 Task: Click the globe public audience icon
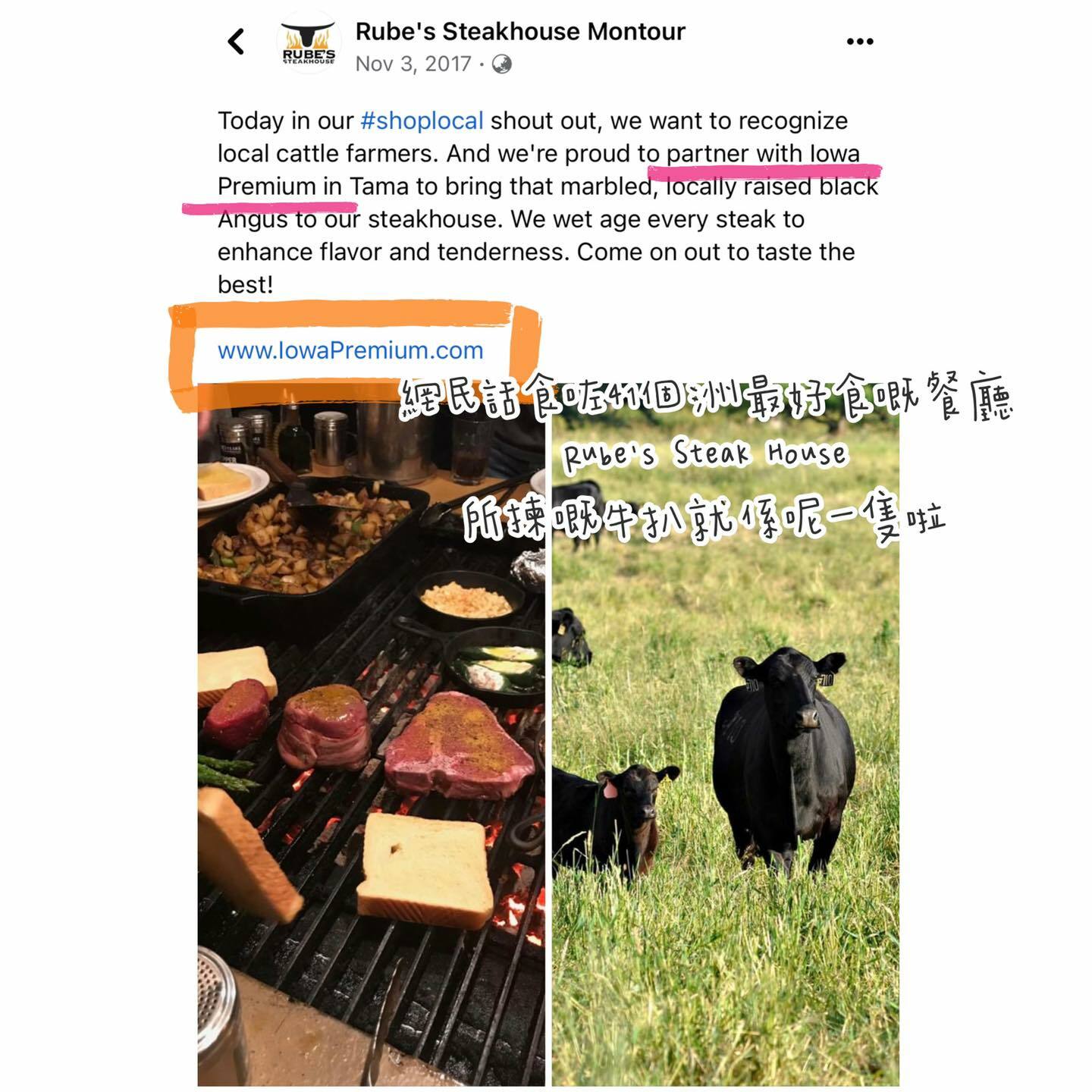[501, 64]
